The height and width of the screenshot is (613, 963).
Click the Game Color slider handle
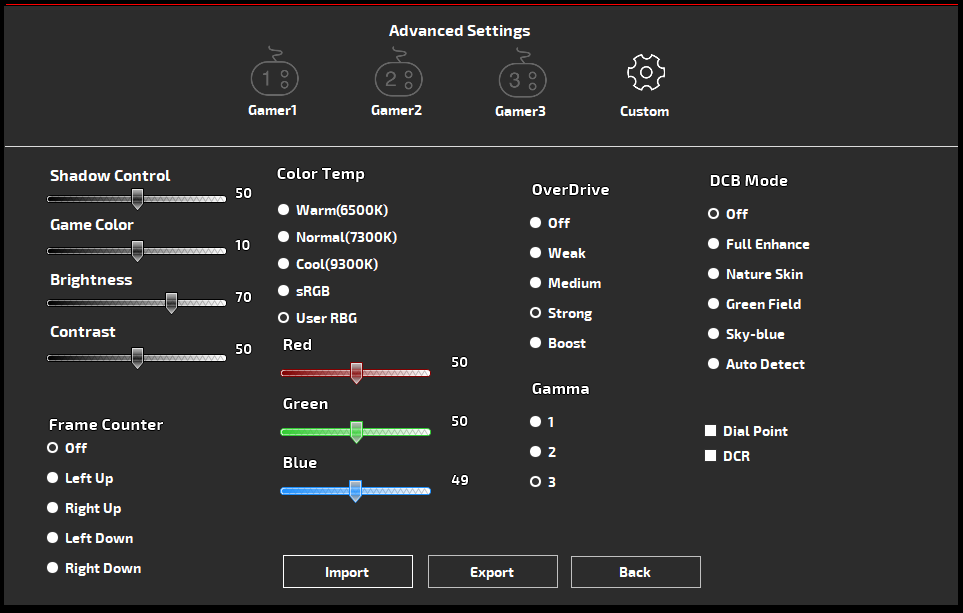[138, 251]
